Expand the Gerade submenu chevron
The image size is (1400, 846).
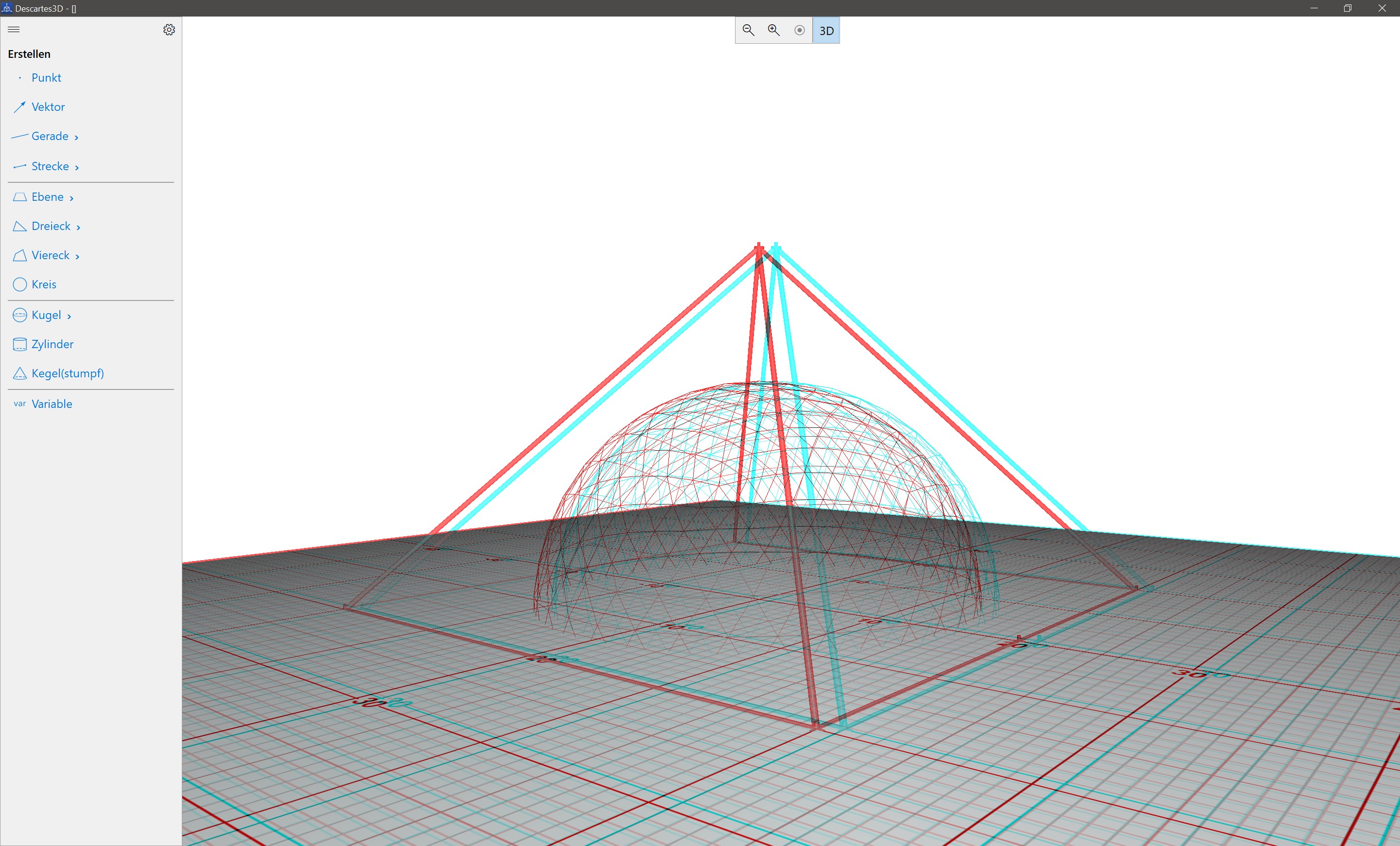[76, 138]
